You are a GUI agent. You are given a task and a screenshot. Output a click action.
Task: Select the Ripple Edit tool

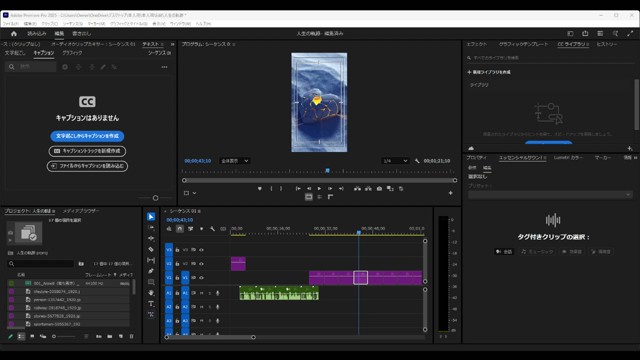(x=151, y=238)
